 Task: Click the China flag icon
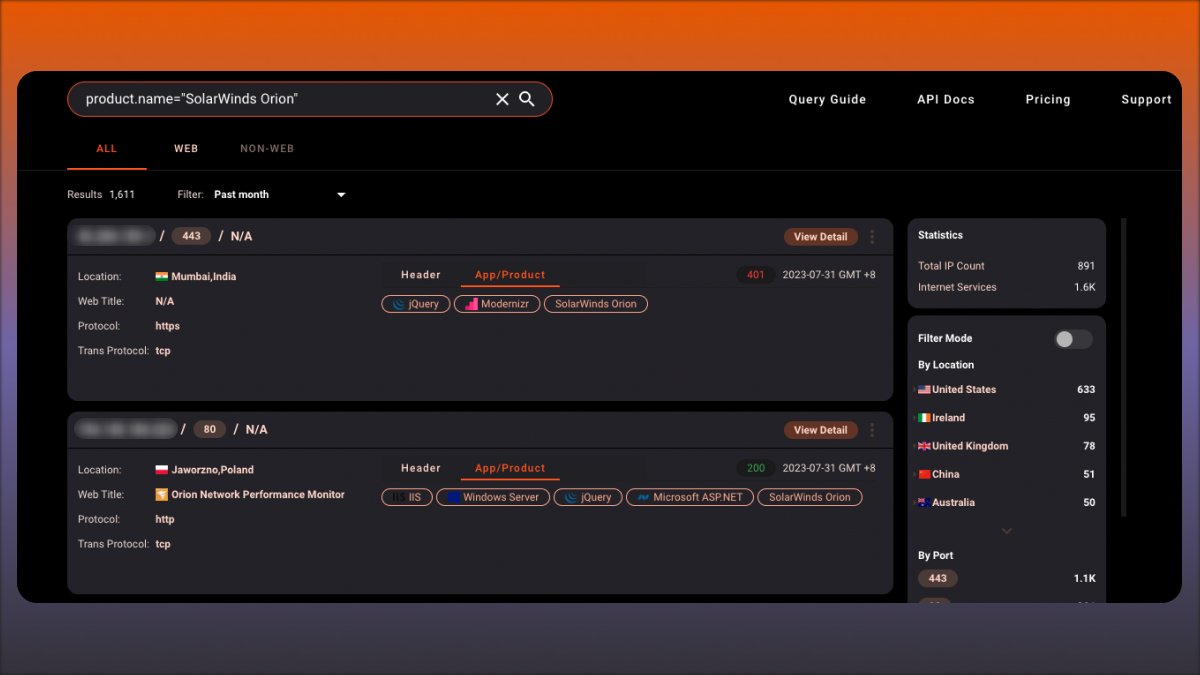[x=924, y=474]
